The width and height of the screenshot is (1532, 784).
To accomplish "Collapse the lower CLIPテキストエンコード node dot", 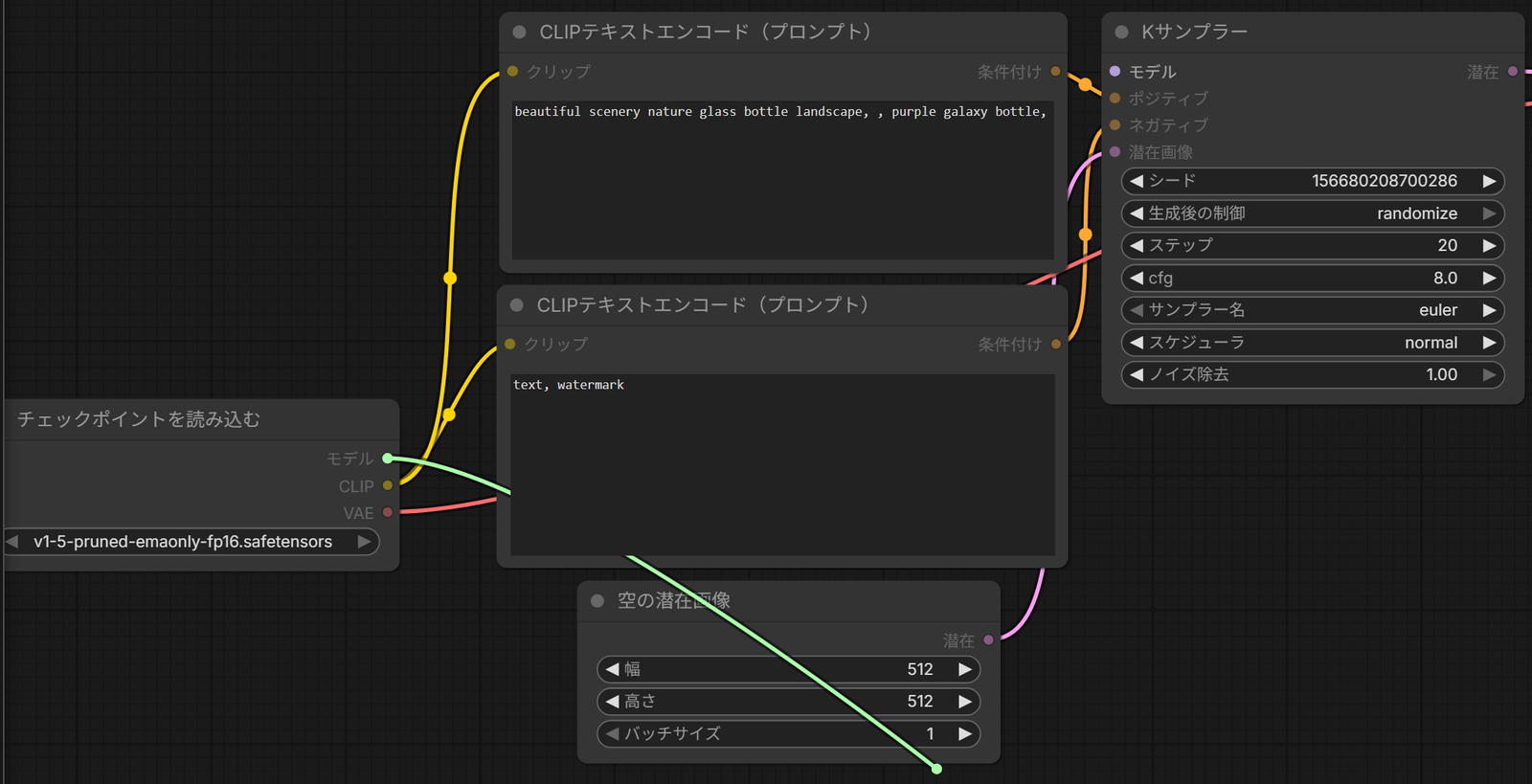I will 517,305.
